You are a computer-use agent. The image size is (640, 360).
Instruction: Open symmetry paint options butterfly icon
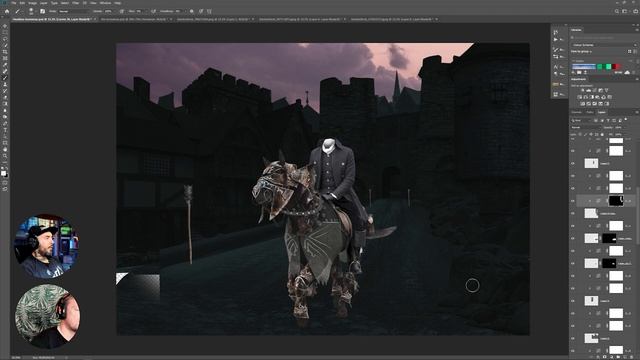209,11
